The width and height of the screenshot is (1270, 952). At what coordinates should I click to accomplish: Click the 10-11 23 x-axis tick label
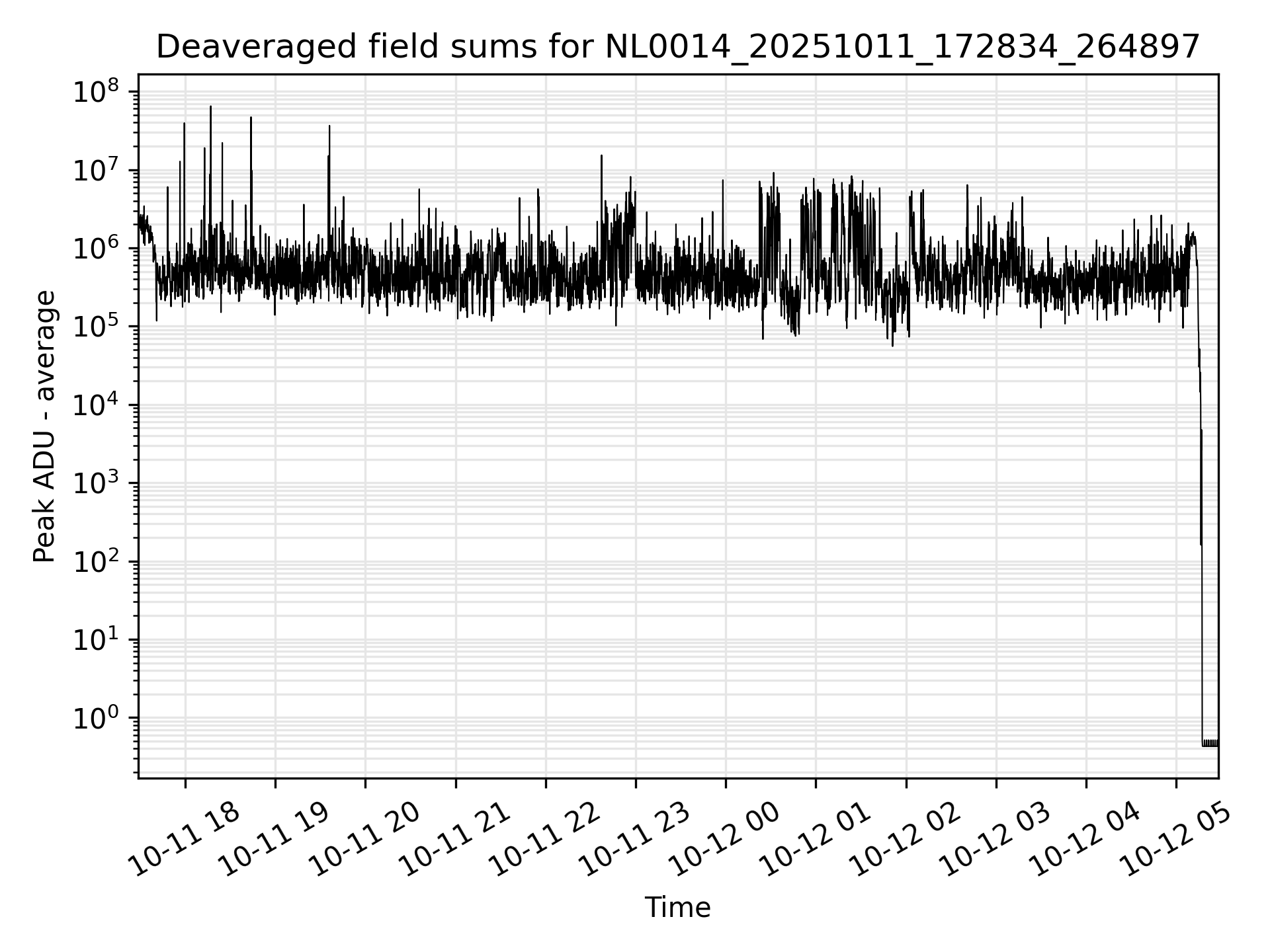click(634, 839)
